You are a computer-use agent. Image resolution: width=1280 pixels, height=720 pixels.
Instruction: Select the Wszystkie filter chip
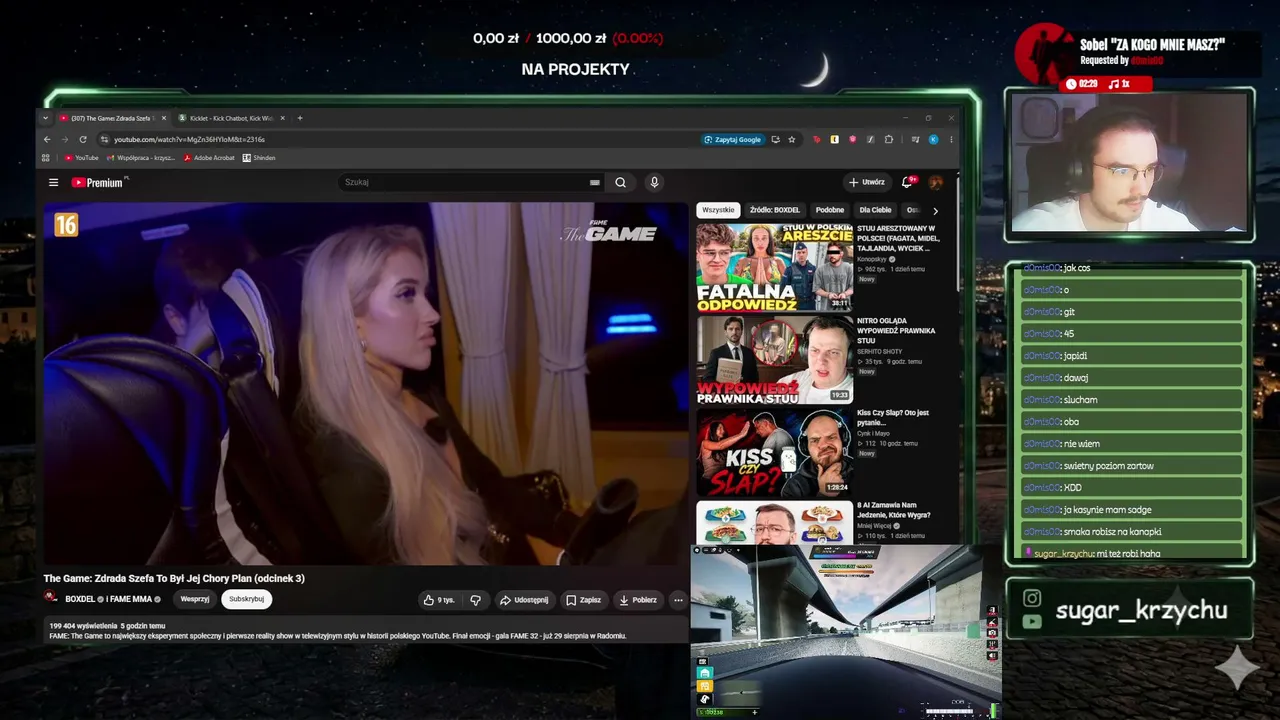718,210
